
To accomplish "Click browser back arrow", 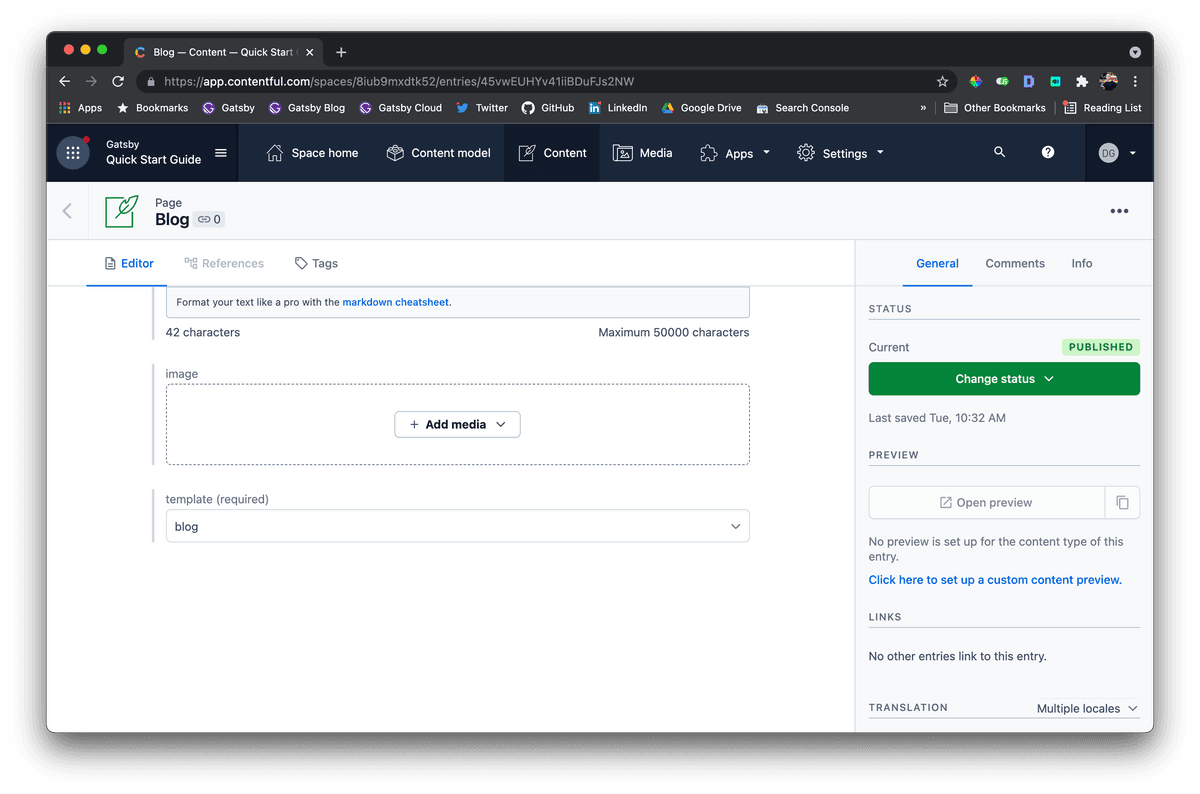I will tap(65, 81).
